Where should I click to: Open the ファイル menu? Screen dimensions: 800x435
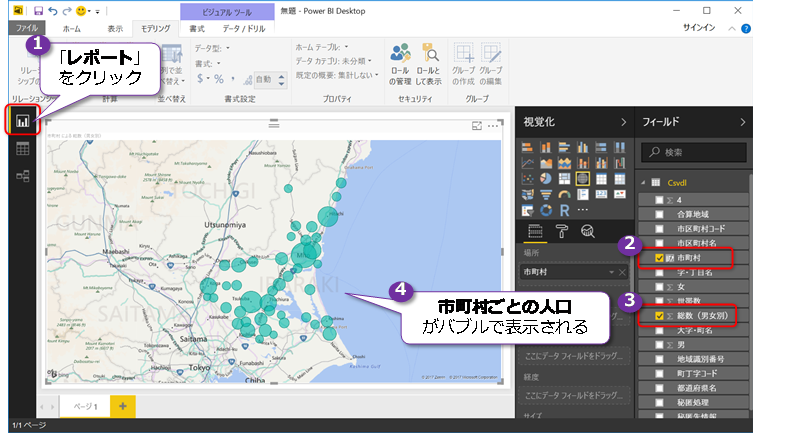tap(27, 28)
